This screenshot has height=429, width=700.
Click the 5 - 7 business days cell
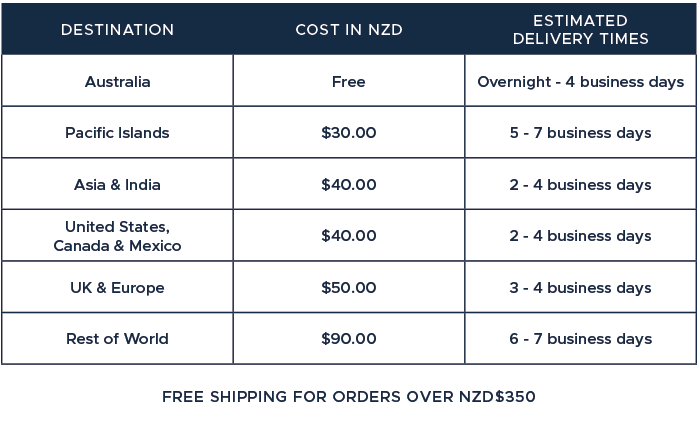pyautogui.click(x=580, y=133)
